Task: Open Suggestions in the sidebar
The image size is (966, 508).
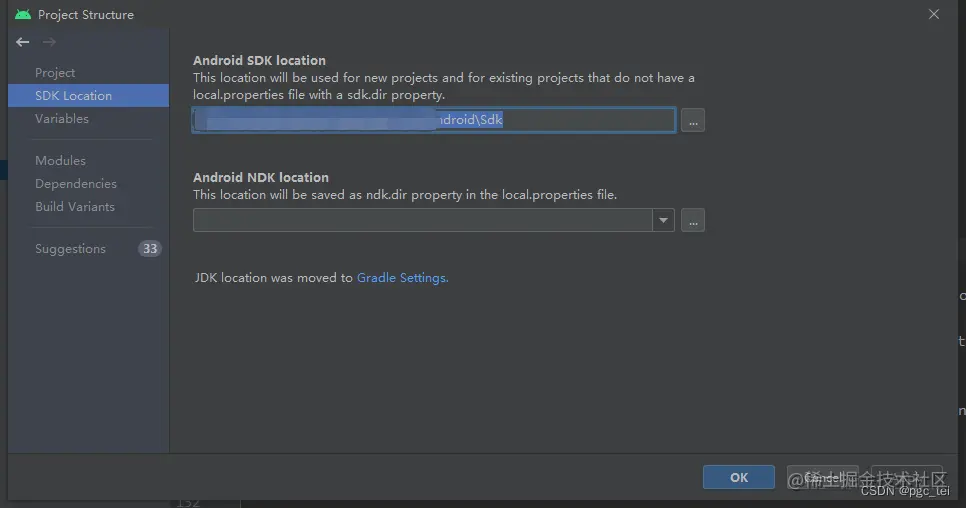Action: click(x=70, y=249)
